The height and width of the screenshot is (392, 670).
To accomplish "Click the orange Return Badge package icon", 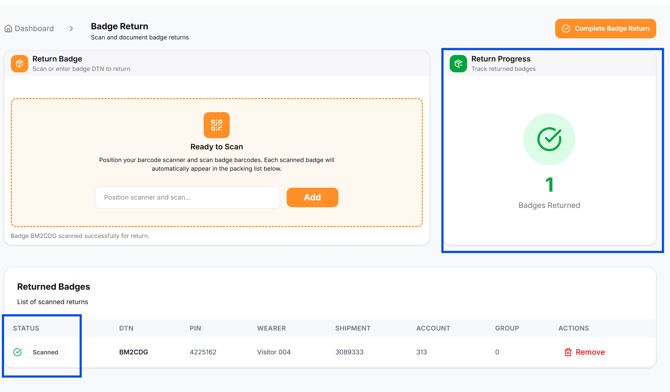I will pos(19,63).
